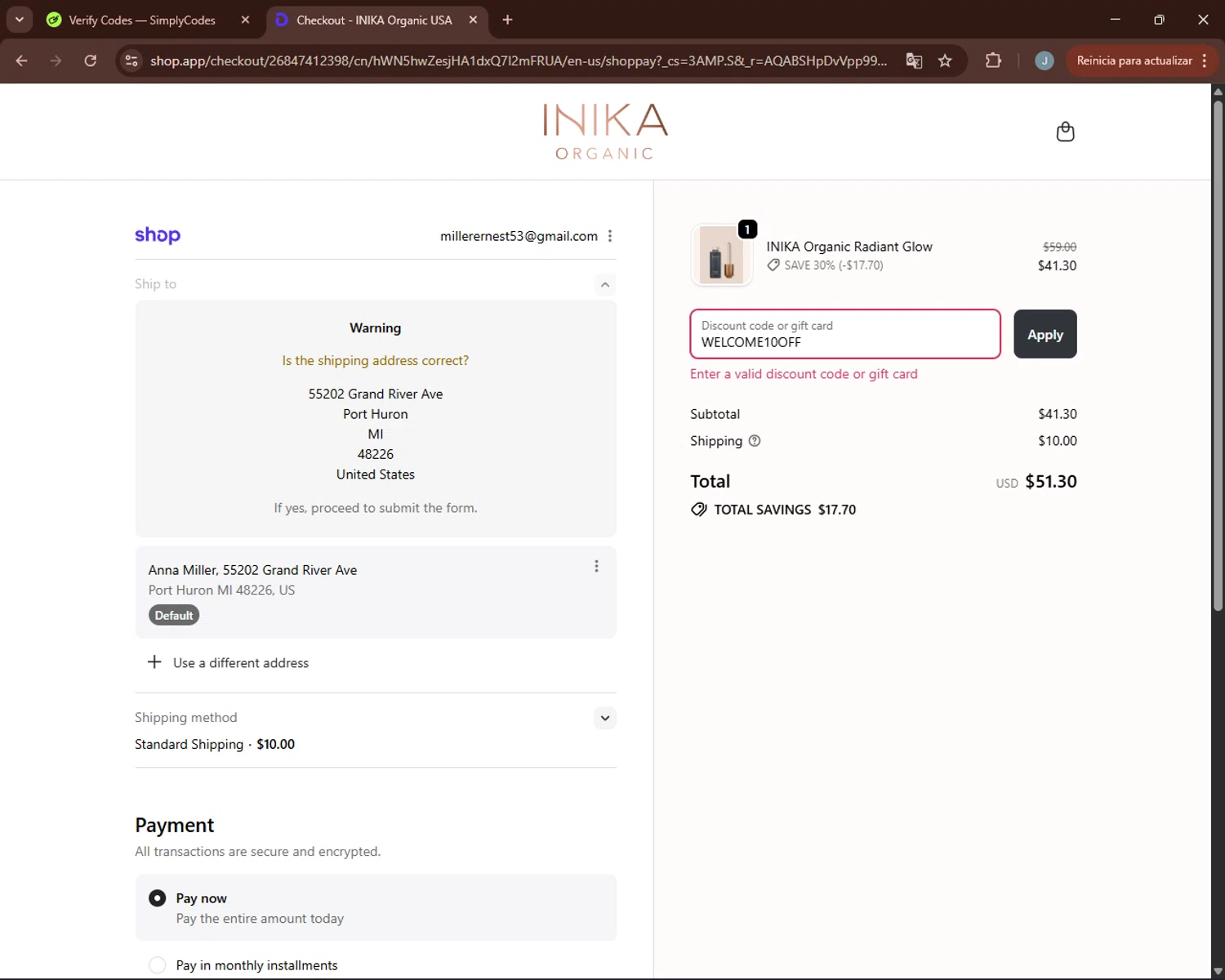
Task: Switch to Verify Codes — SimplyCodes tab
Action: (141, 20)
